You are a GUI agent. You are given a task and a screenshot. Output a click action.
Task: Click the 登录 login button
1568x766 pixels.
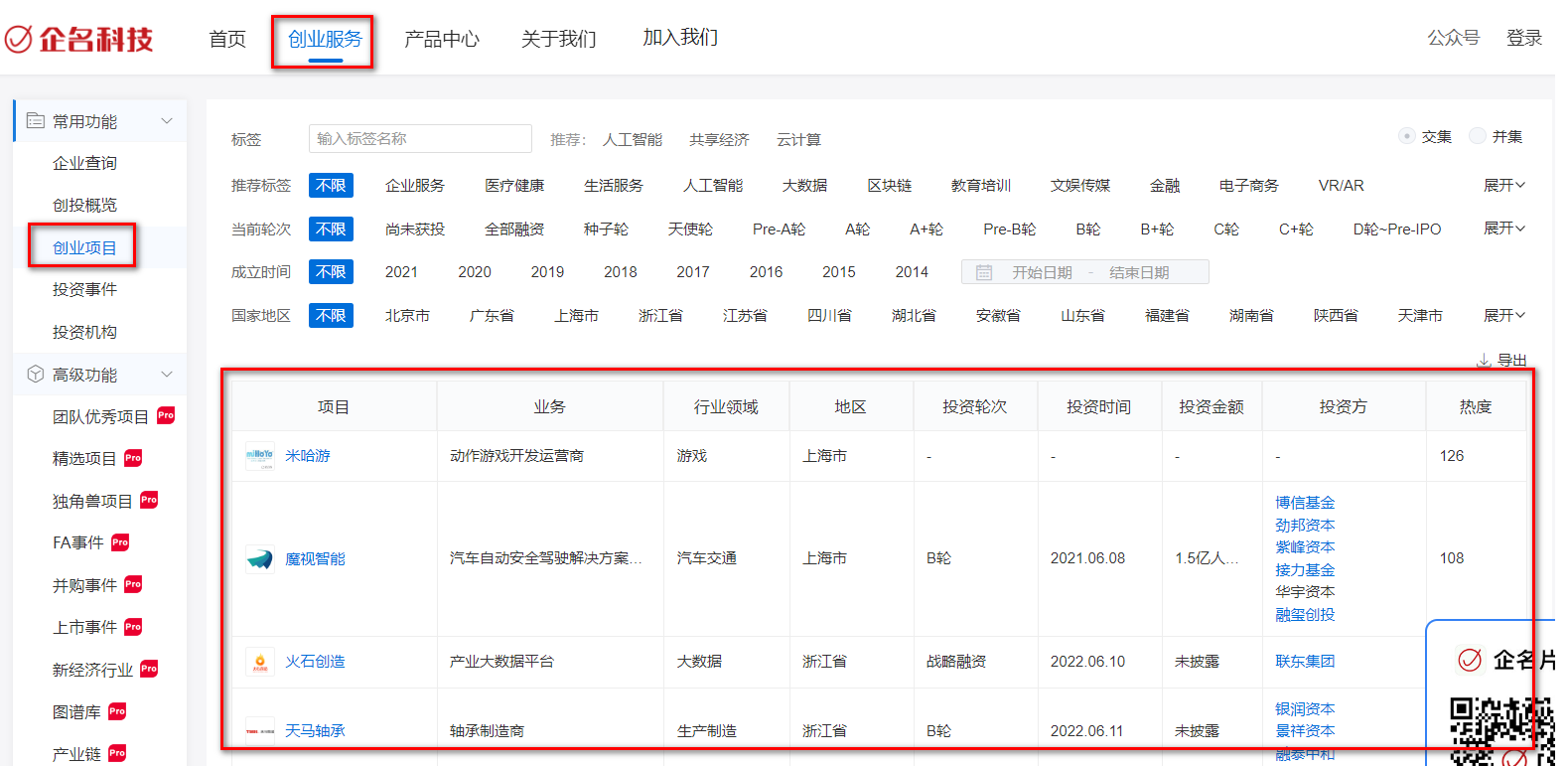tap(1523, 38)
